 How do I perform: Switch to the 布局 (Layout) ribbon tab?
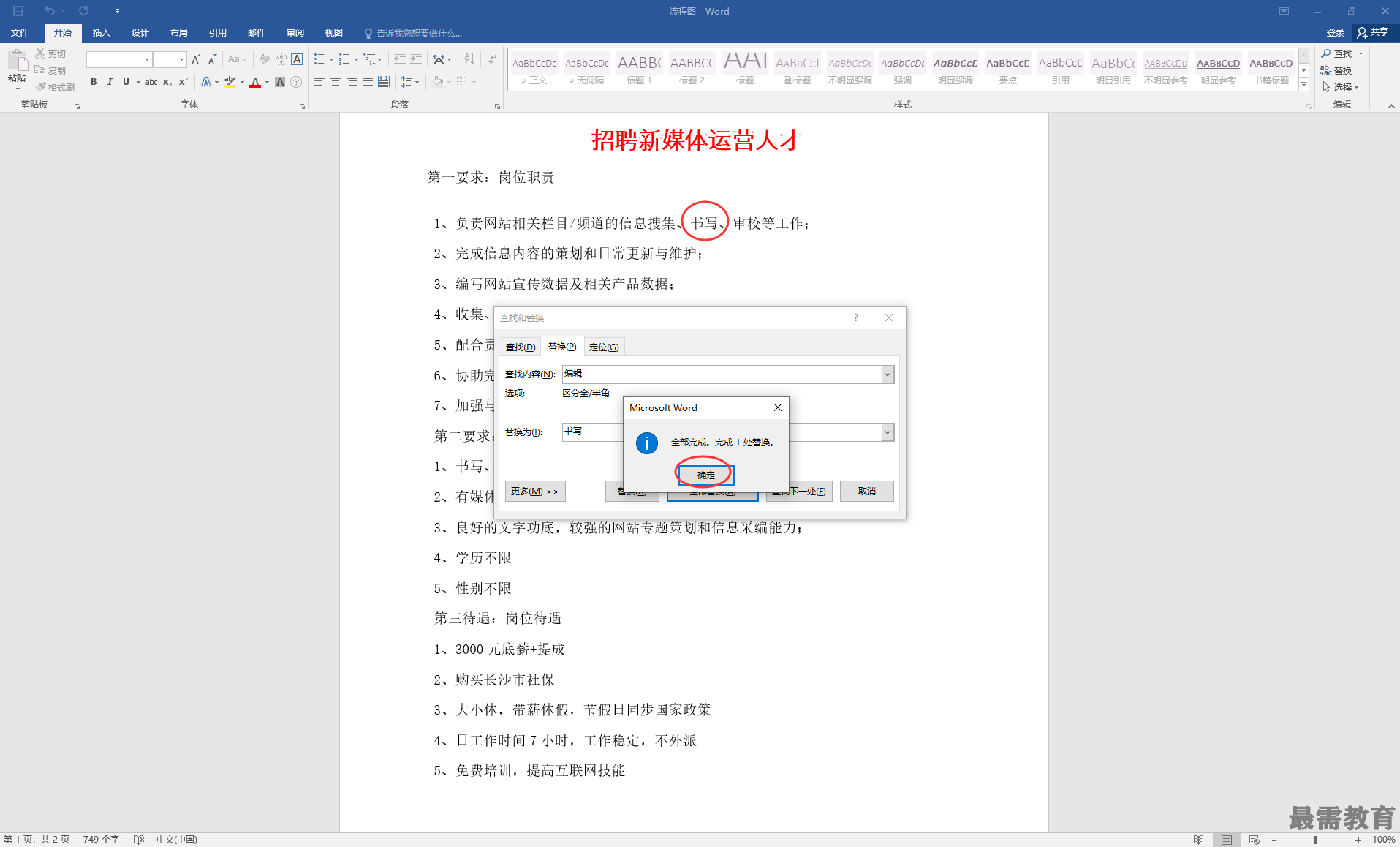click(x=178, y=33)
